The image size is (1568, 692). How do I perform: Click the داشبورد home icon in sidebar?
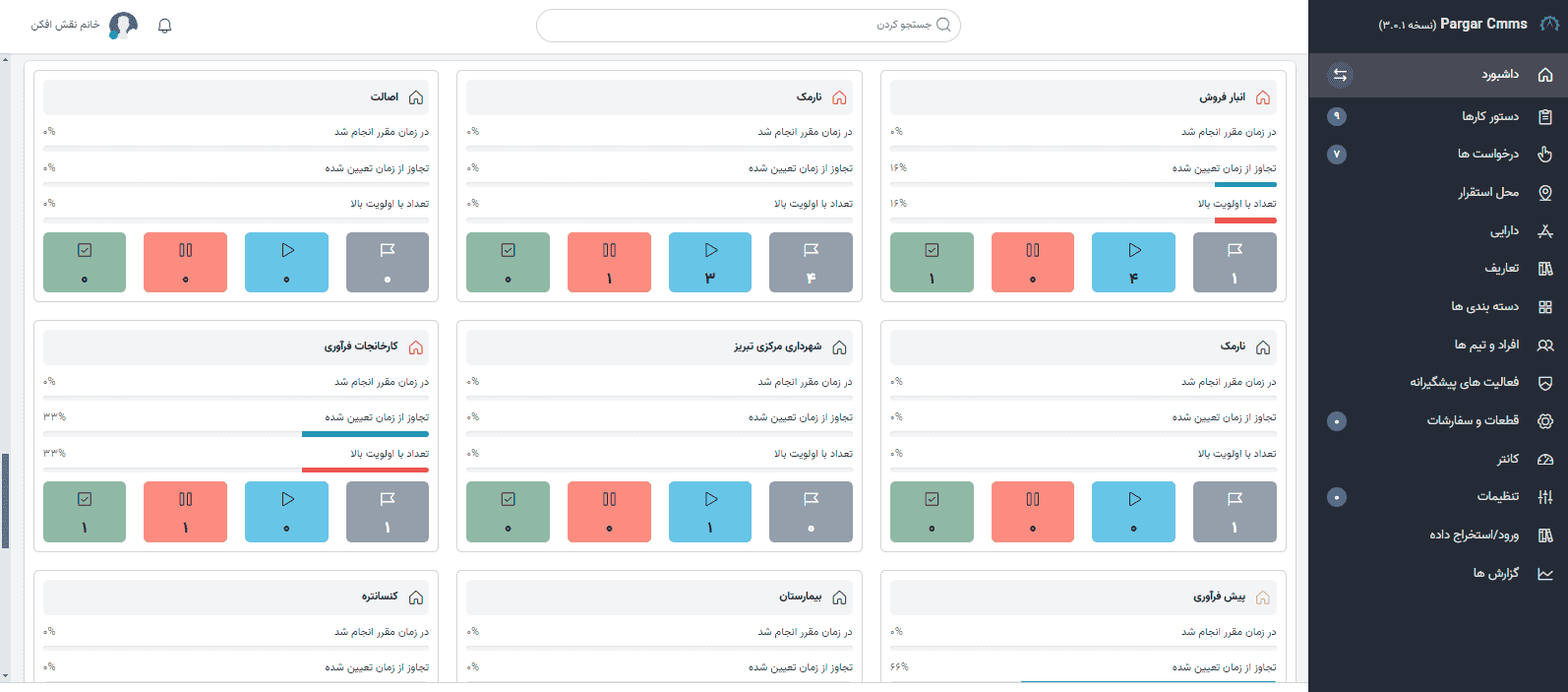[1545, 75]
